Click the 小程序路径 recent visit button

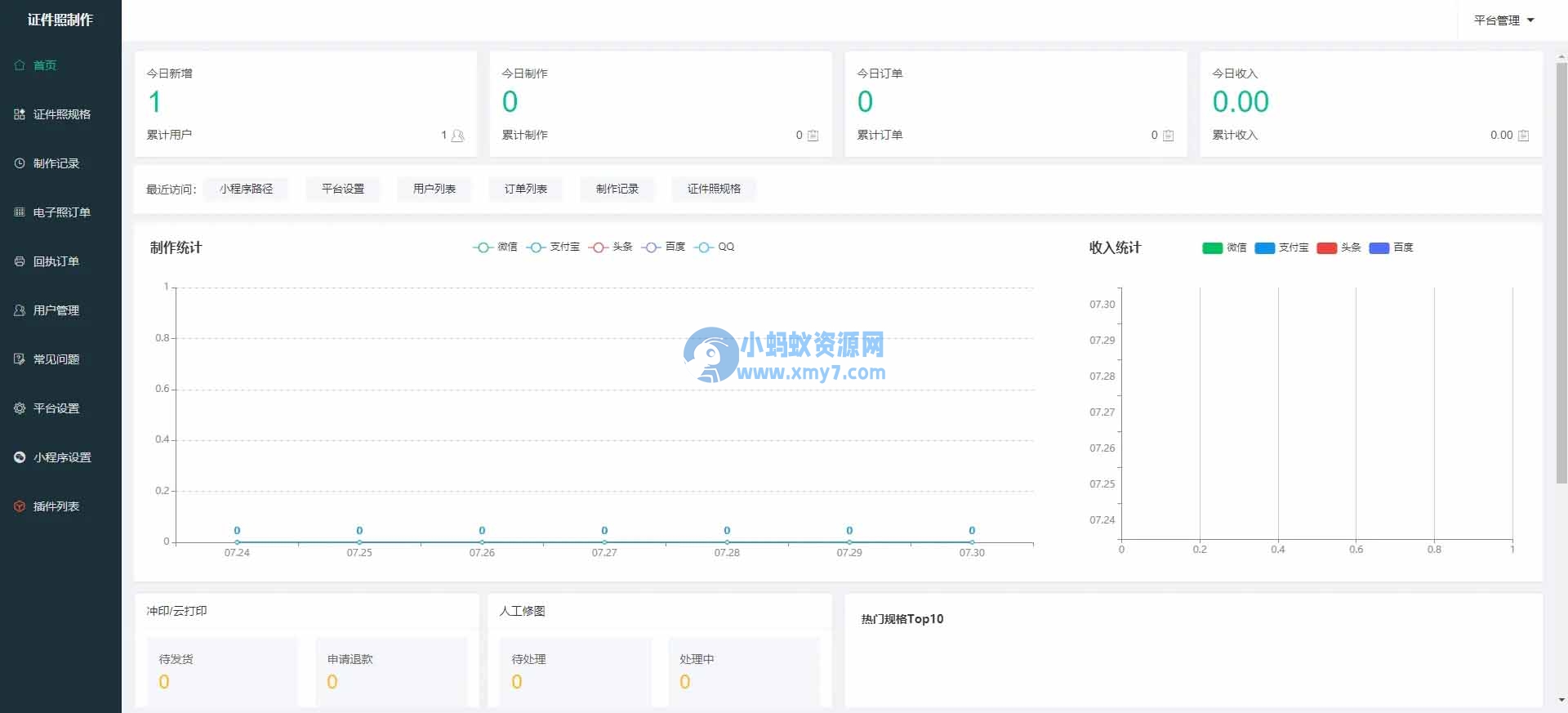[246, 189]
